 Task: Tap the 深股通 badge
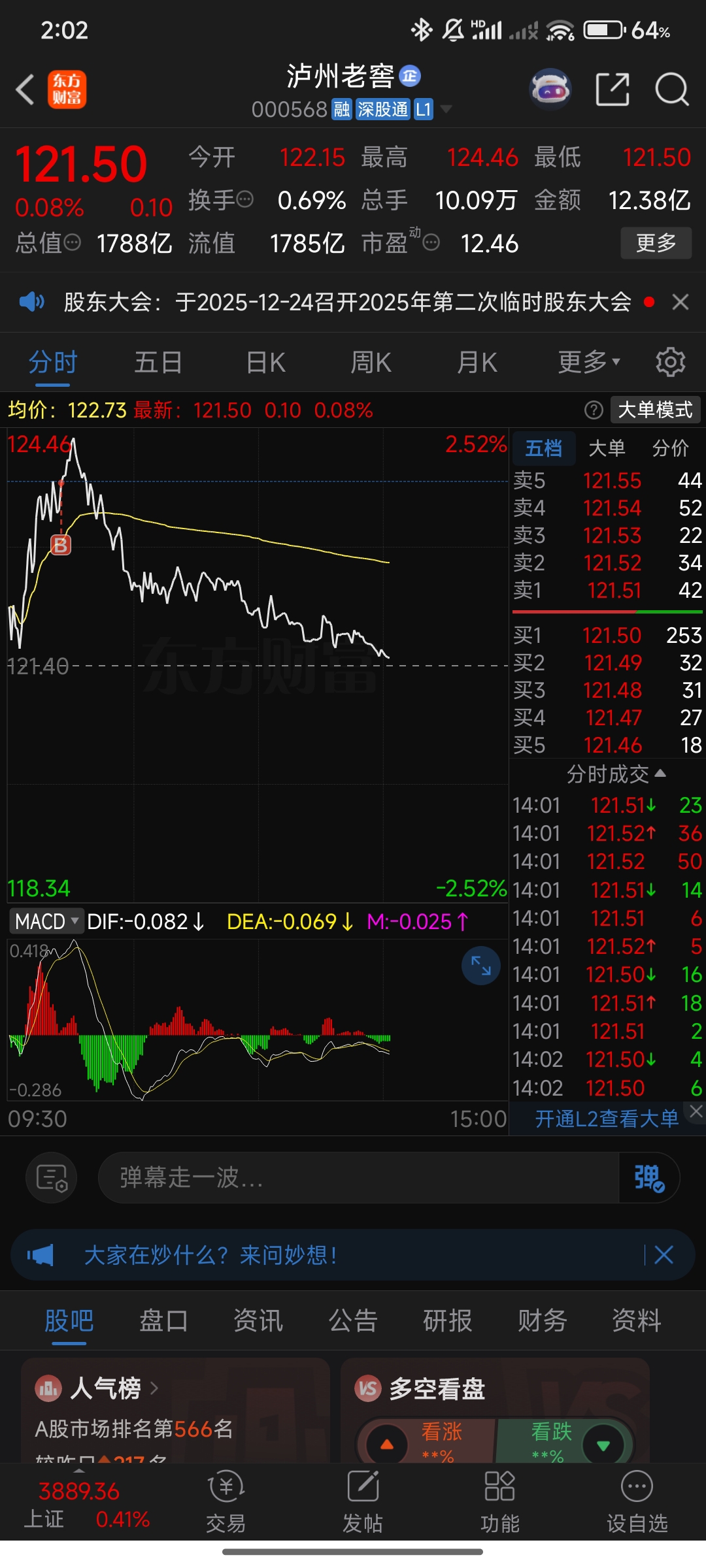[x=383, y=109]
